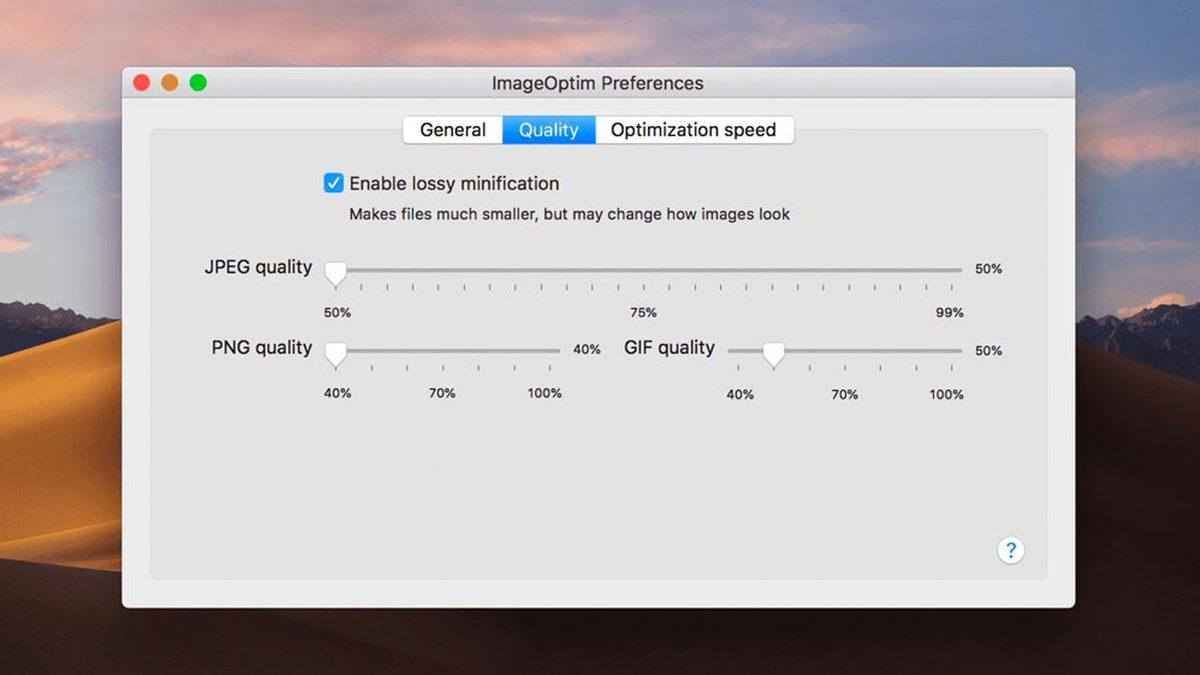This screenshot has height=675, width=1200.
Task: Toggle the Enable lossy minification checkbox
Action: point(333,183)
